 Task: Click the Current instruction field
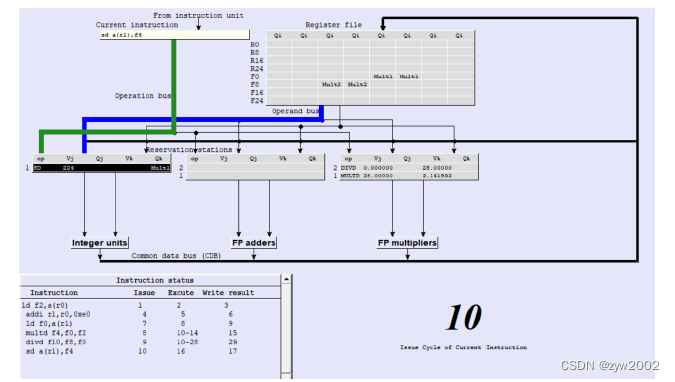point(174,35)
